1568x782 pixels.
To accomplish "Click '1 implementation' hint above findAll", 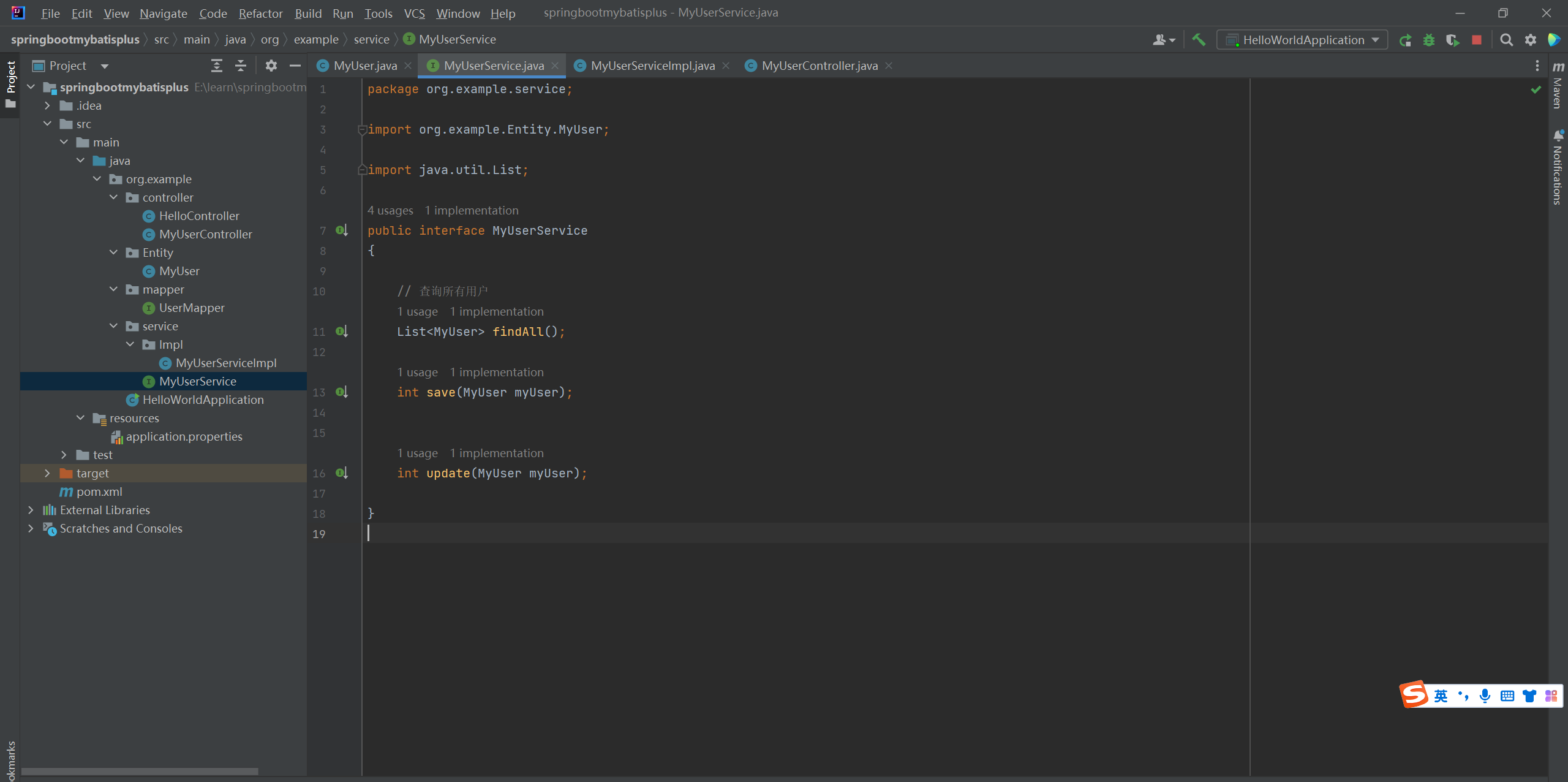I will point(496,311).
